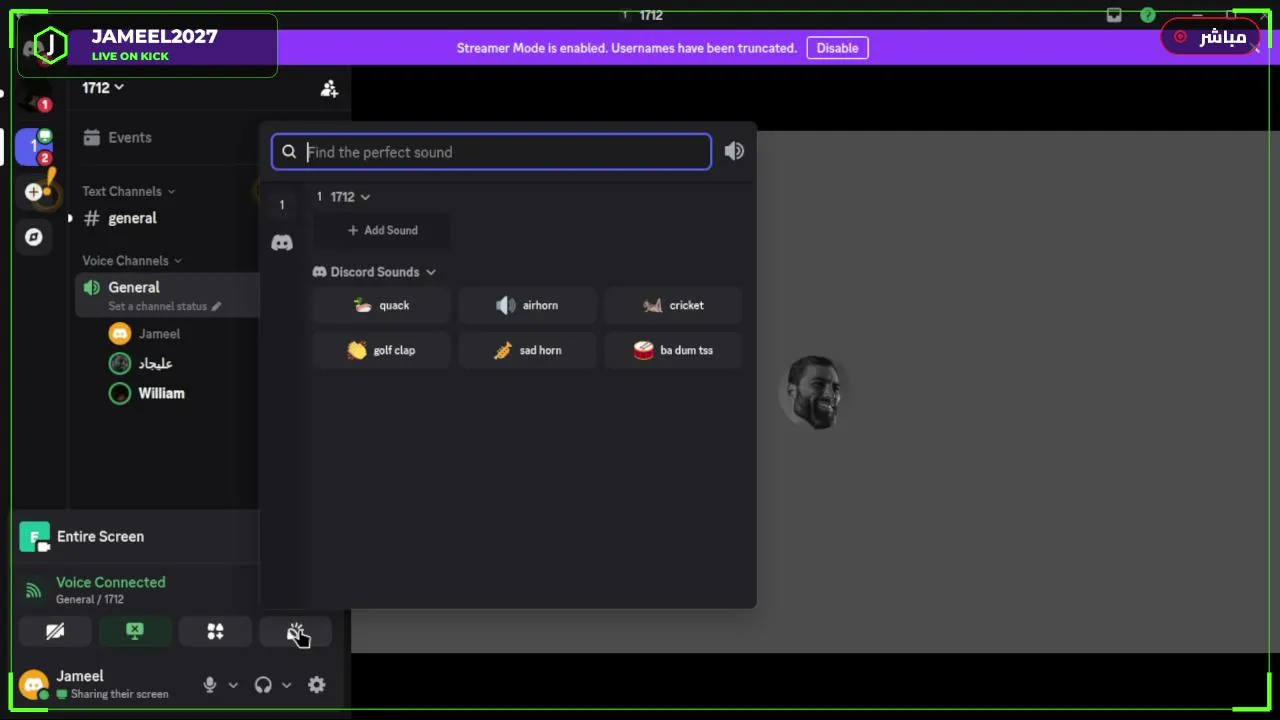Play the airhorn sound
Screen dimensions: 1280x720
pyautogui.click(x=527, y=306)
